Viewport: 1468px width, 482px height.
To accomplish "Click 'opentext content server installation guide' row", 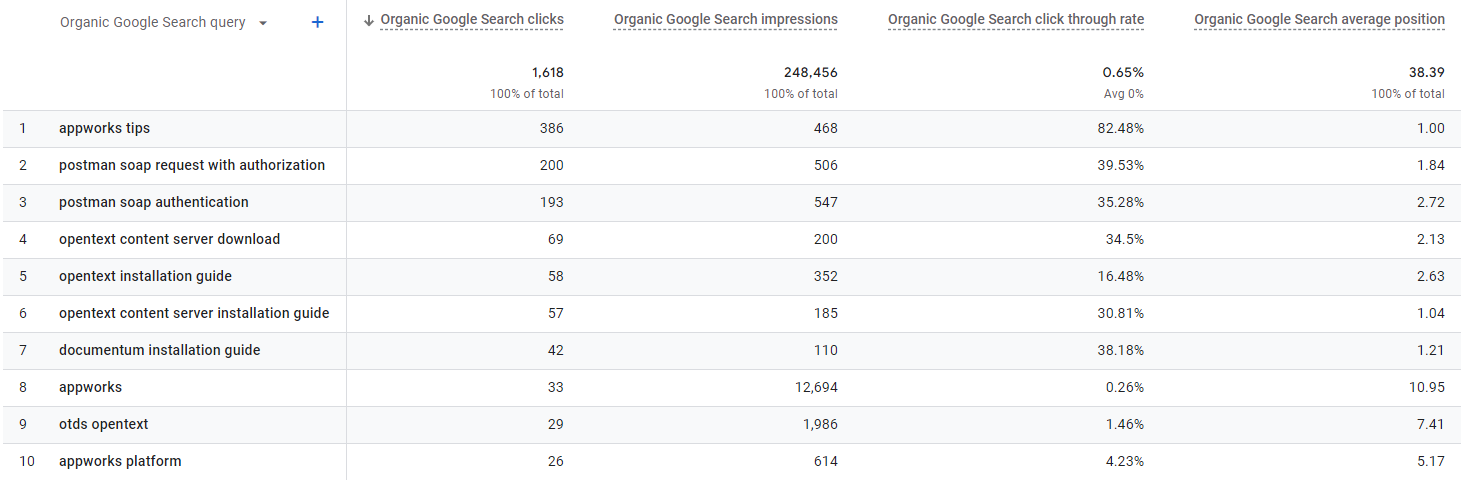I will coord(194,313).
